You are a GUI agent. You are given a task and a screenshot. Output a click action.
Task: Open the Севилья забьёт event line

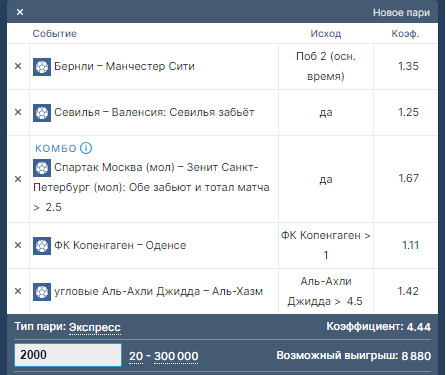tap(154, 112)
